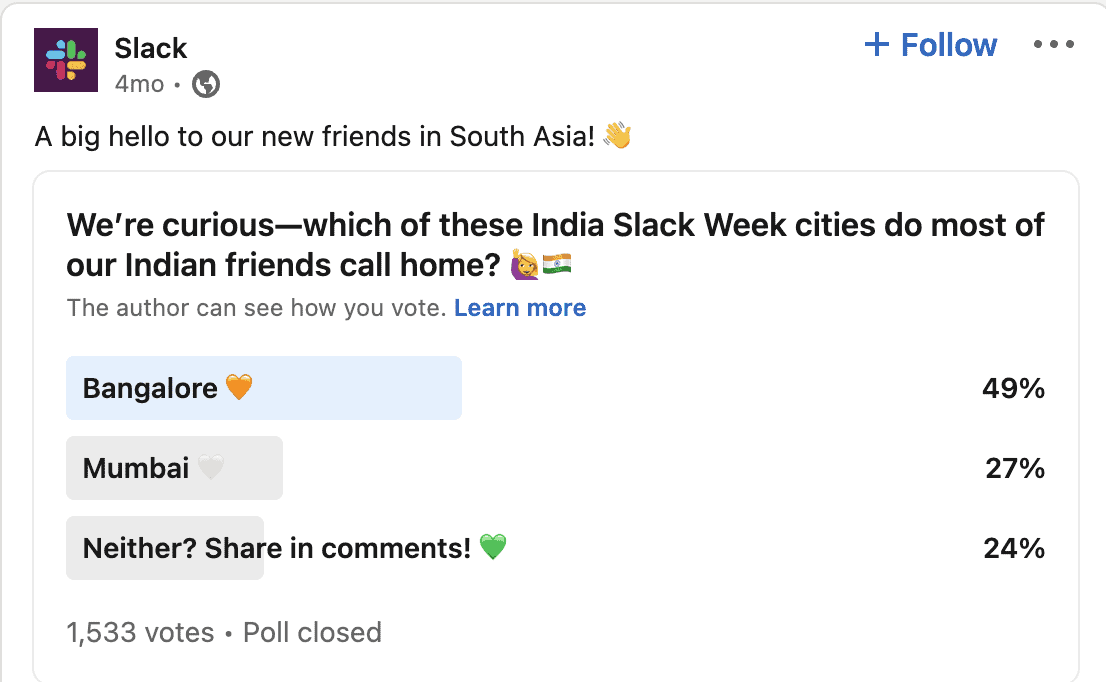Click the orange heart beside Bangalore
The image size is (1106, 682).
pos(239,388)
